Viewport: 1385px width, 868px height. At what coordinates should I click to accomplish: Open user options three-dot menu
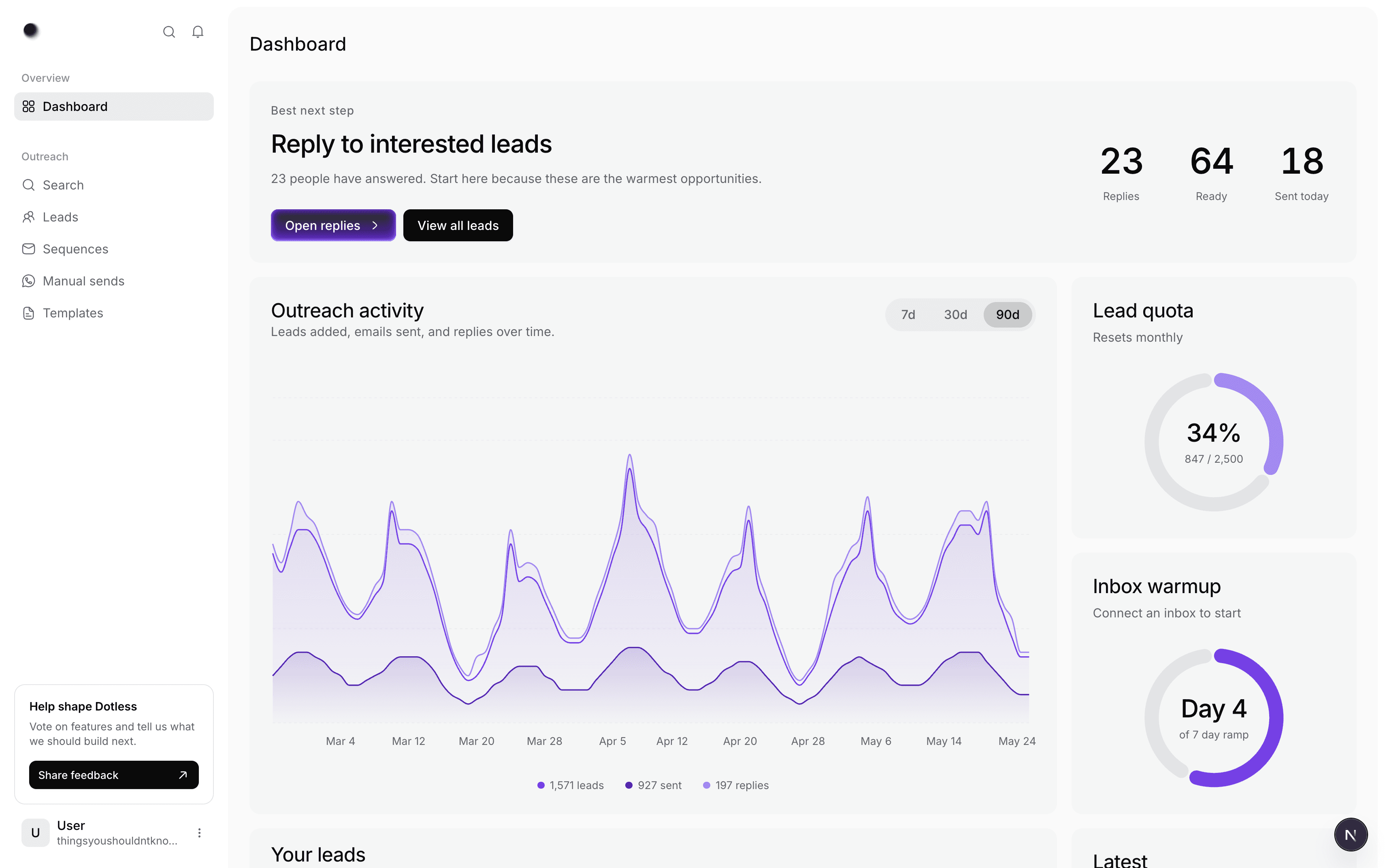[199, 832]
